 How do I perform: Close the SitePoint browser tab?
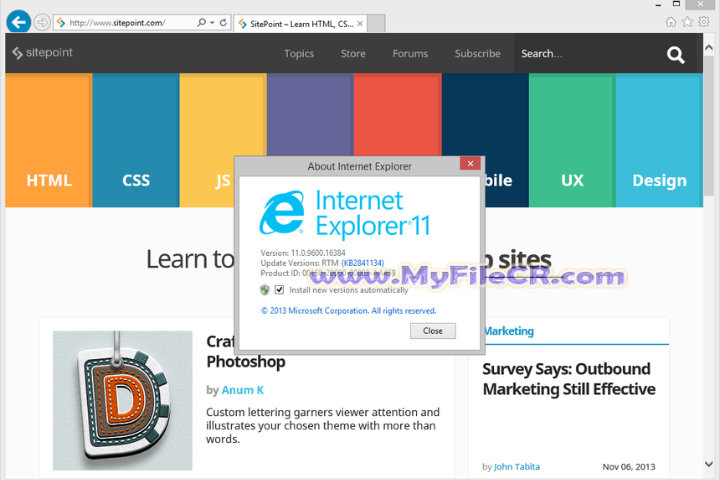coord(360,23)
